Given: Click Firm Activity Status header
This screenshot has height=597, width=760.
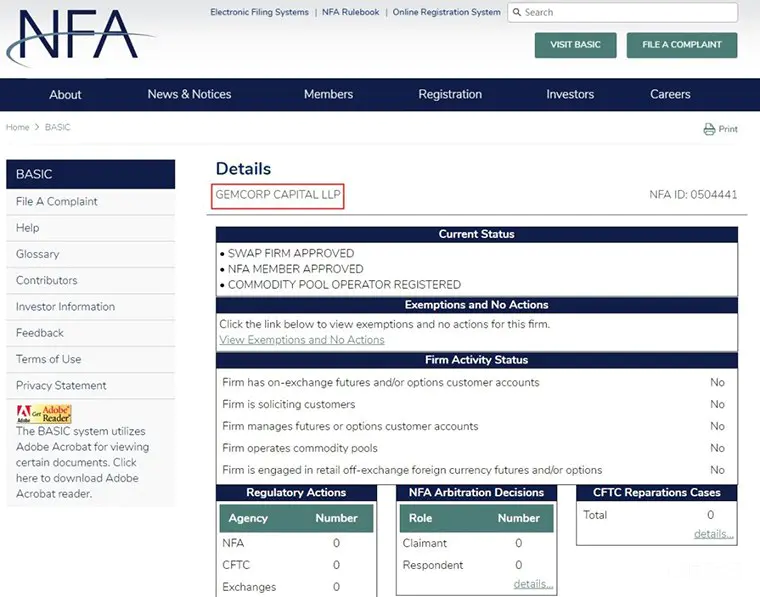Looking at the screenshot, I should coord(477,360).
